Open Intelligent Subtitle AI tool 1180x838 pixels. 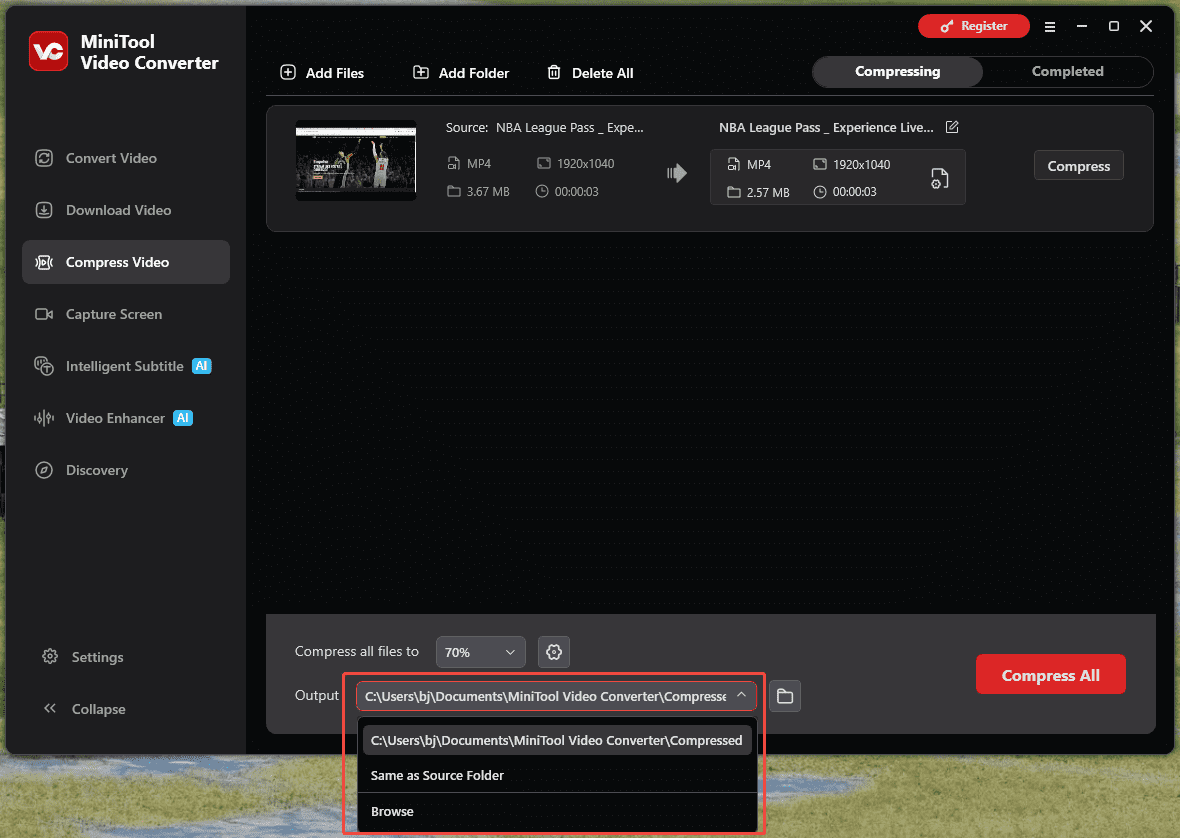[x=126, y=366]
